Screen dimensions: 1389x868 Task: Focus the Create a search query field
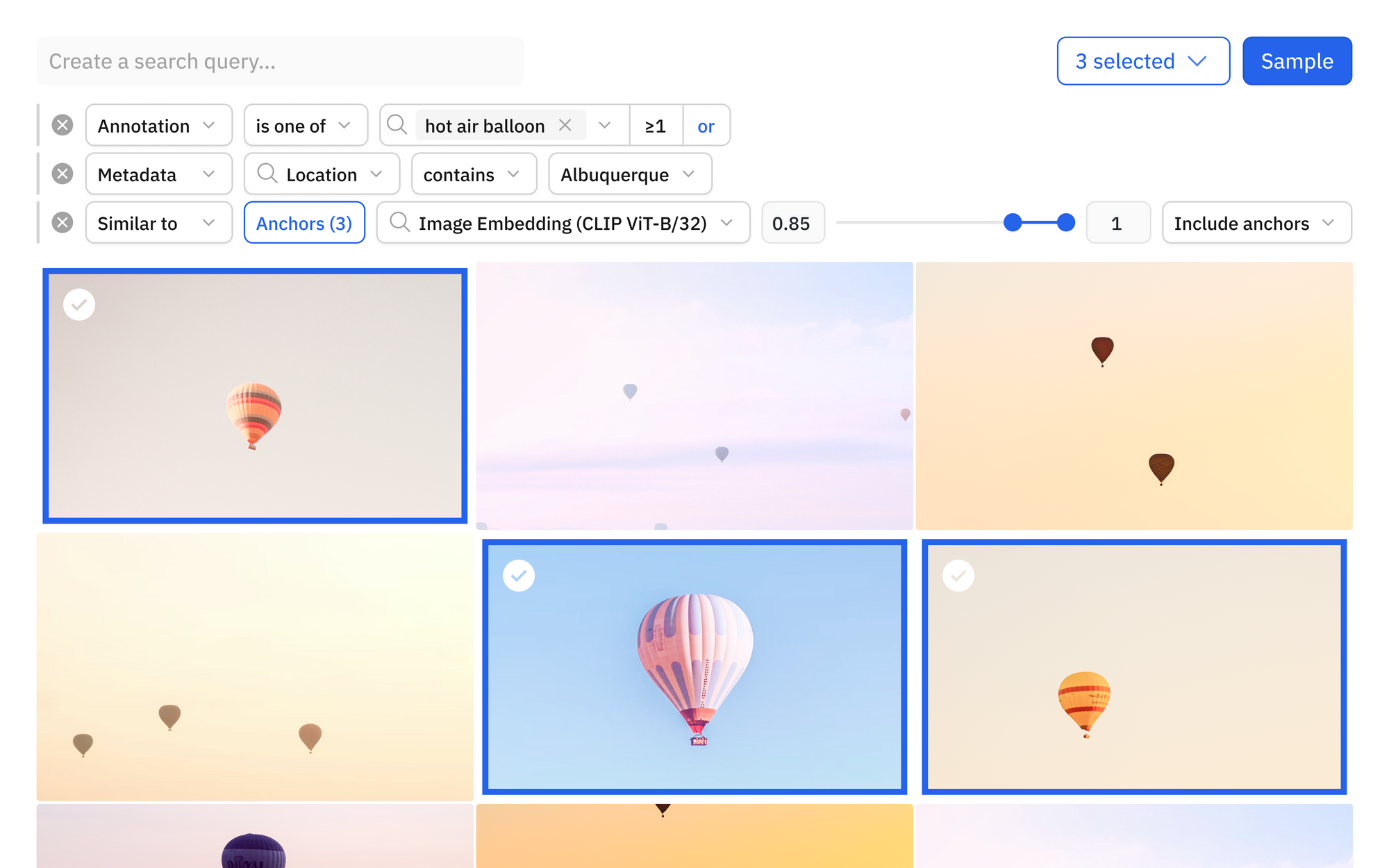(280, 61)
